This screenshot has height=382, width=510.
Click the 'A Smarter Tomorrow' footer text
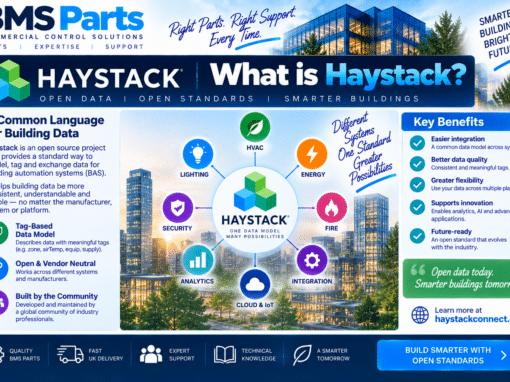coord(333,355)
